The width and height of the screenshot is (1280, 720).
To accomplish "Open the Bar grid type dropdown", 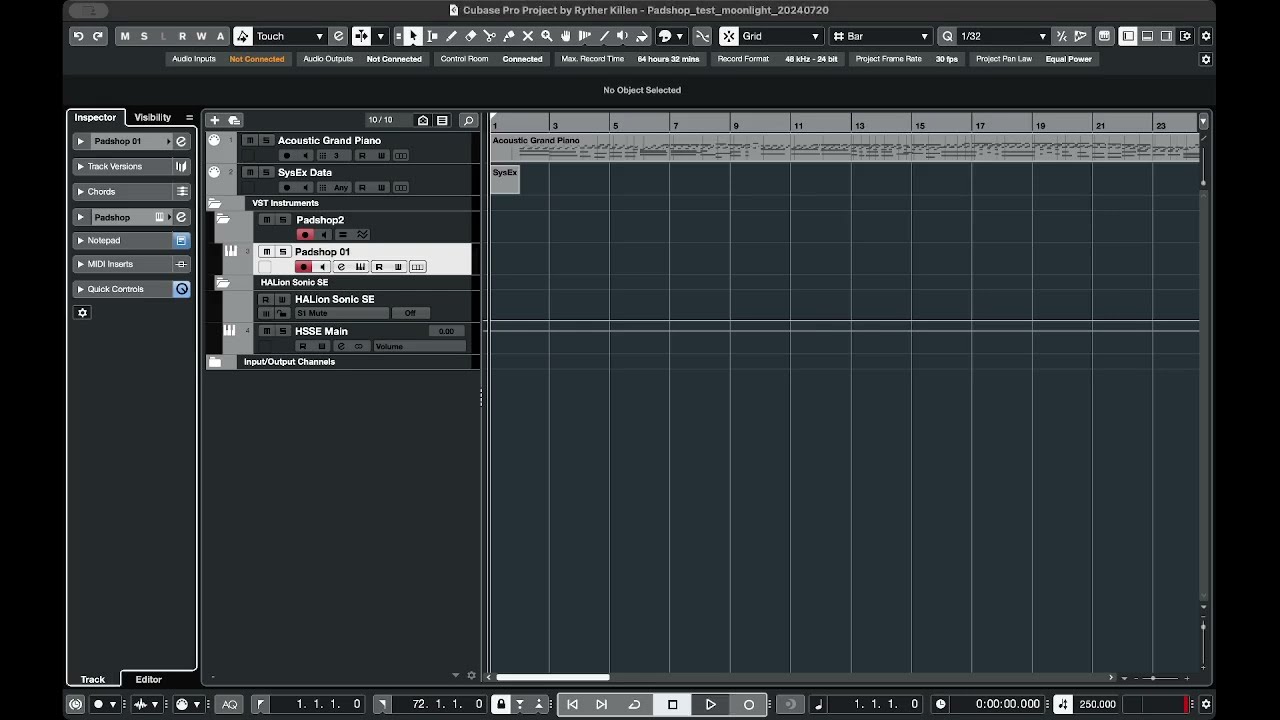I will click(883, 36).
